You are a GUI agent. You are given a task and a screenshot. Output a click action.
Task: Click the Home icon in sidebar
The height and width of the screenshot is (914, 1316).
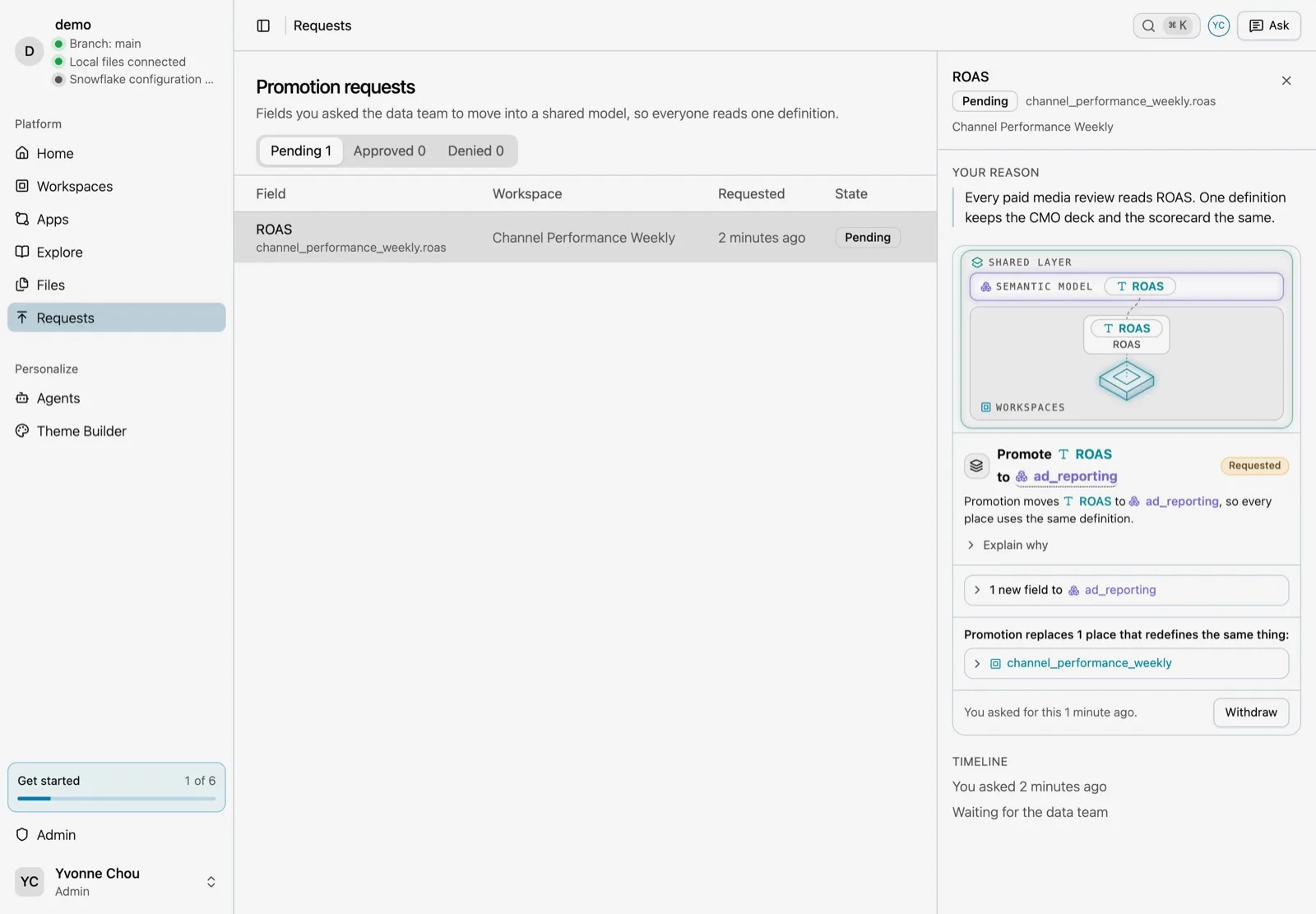(x=22, y=153)
